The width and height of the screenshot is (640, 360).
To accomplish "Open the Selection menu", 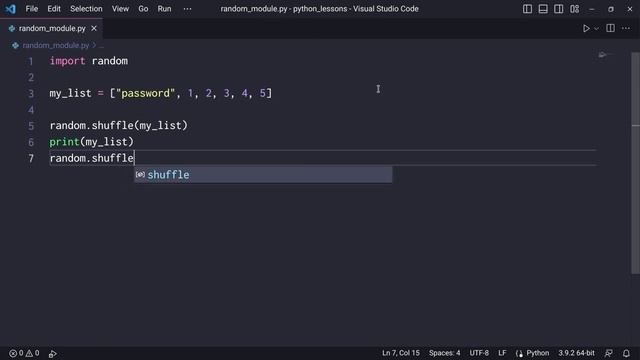I will coord(86,9).
